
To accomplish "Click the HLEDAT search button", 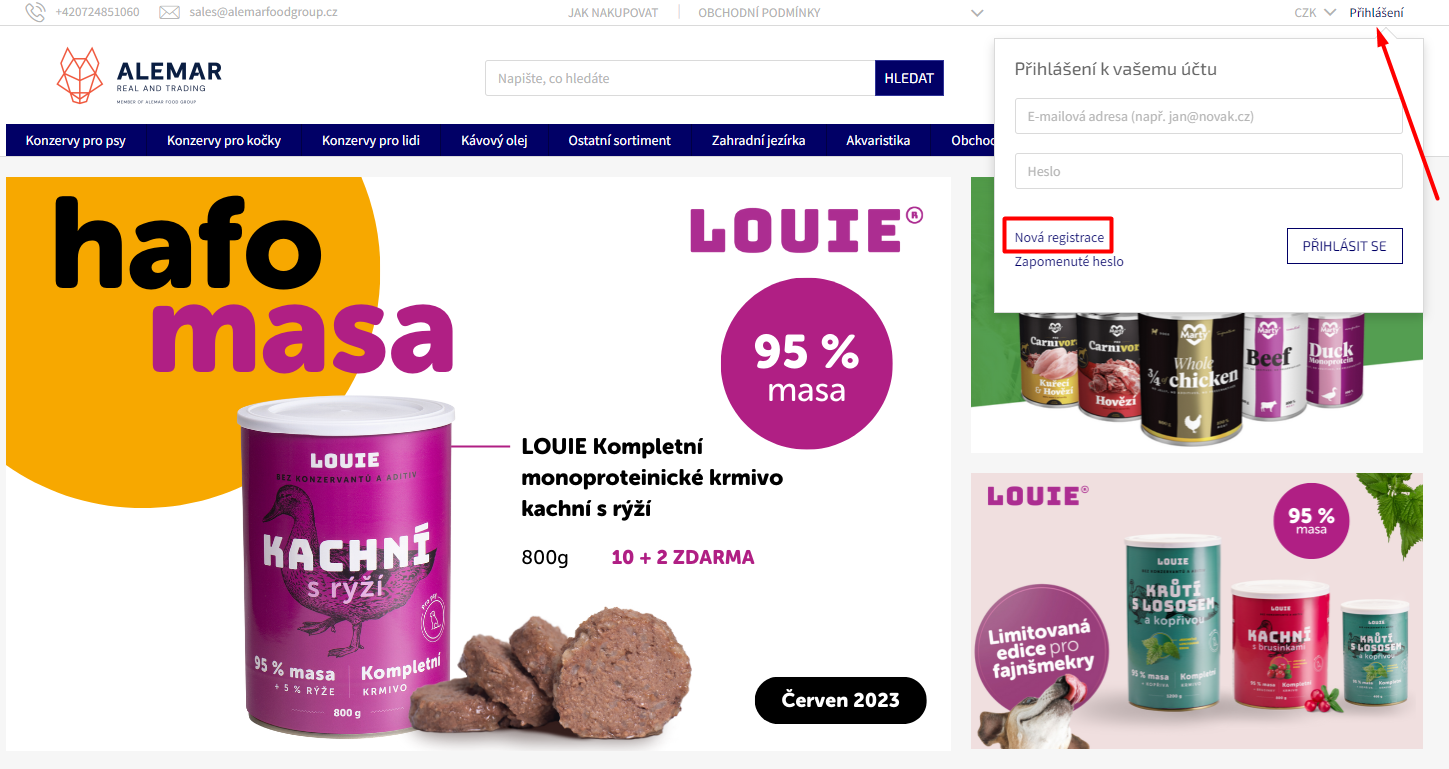I will 909,78.
